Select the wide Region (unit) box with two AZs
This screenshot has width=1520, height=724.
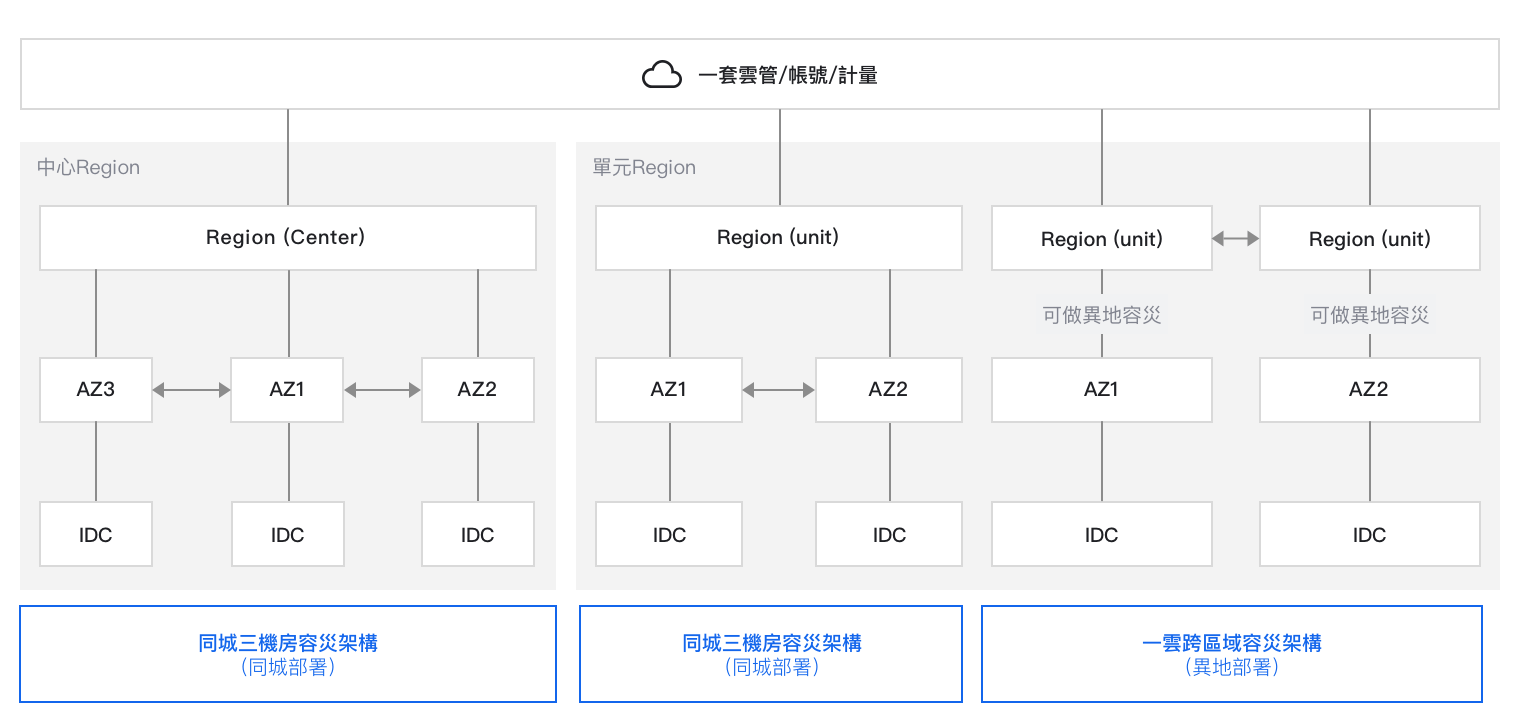(x=778, y=238)
